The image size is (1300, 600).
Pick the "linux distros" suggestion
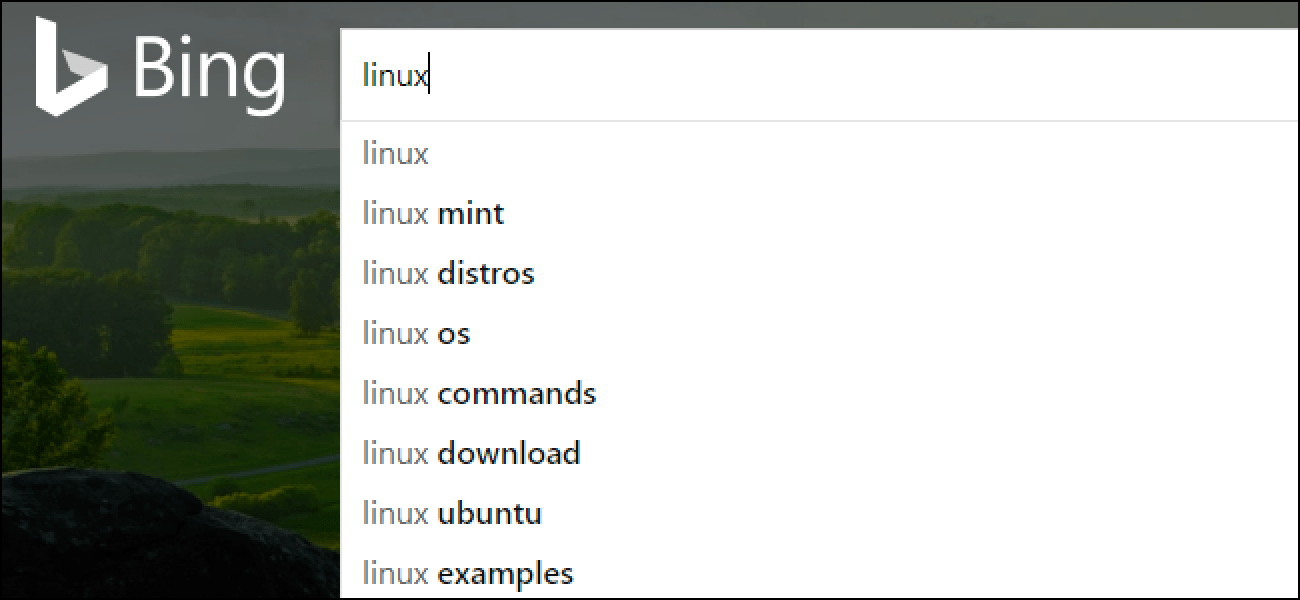pos(448,274)
